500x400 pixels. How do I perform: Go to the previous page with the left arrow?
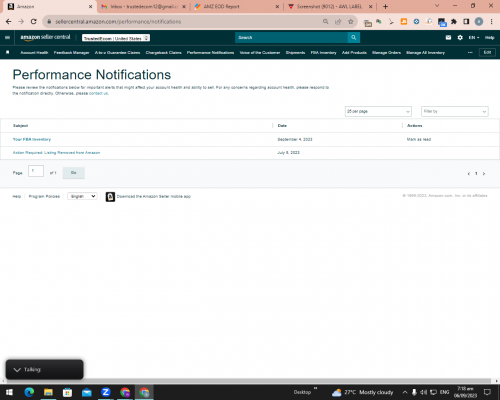coord(469,173)
